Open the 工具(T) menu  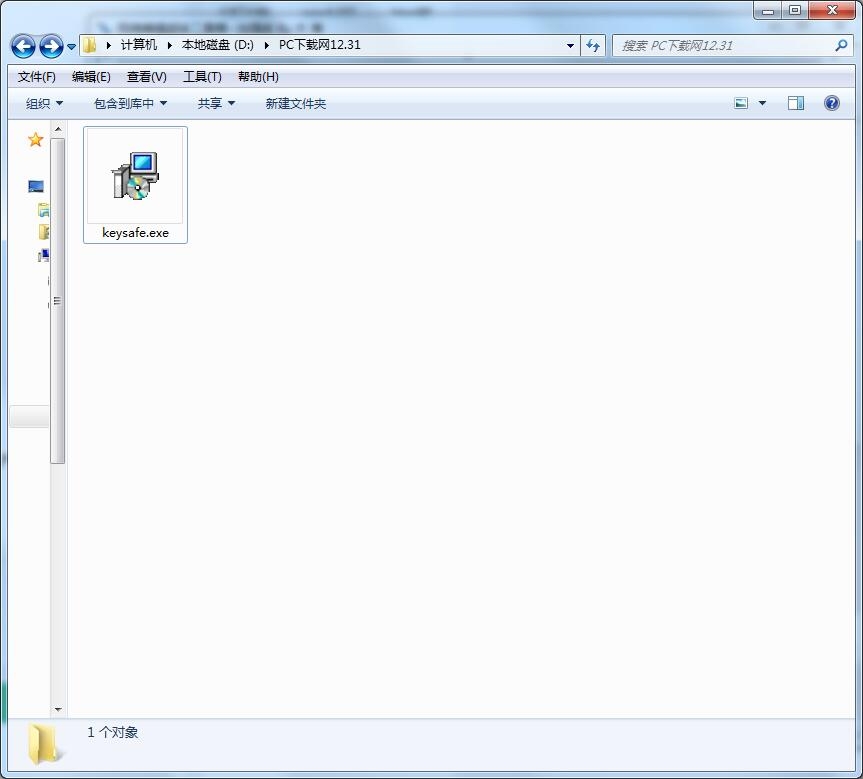point(202,77)
